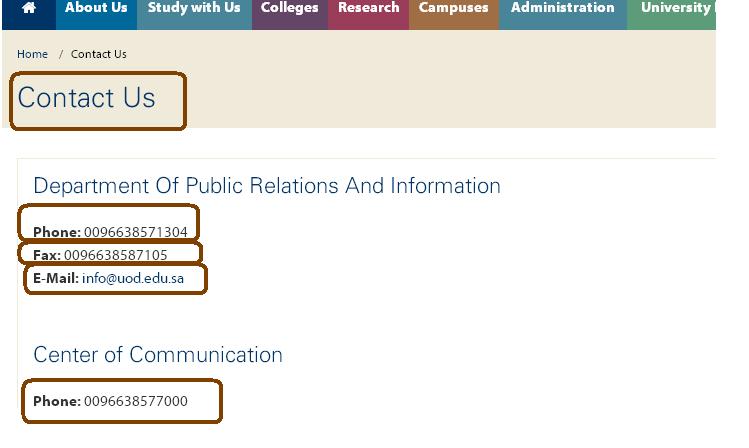Click Department Of Public Relations And Information heading
749x448 pixels.
tap(267, 186)
